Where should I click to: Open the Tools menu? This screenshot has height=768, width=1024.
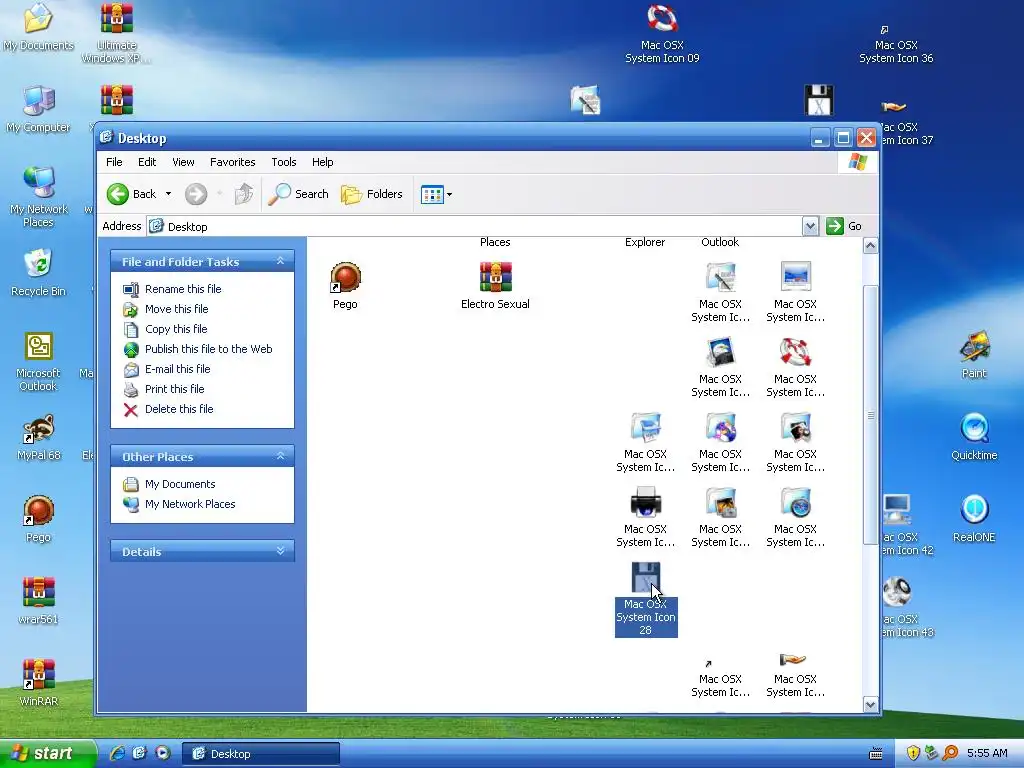(x=283, y=162)
